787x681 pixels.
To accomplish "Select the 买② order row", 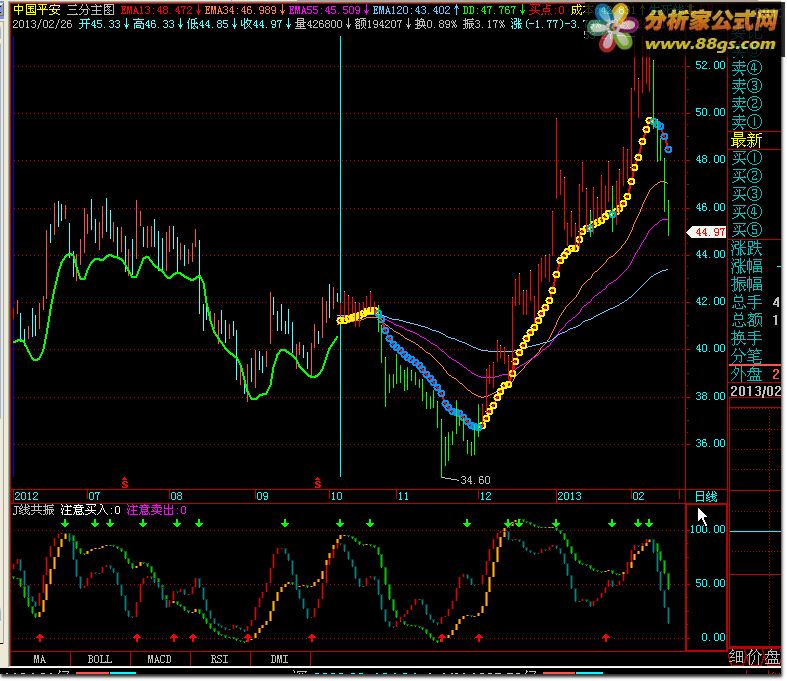I will [x=747, y=176].
